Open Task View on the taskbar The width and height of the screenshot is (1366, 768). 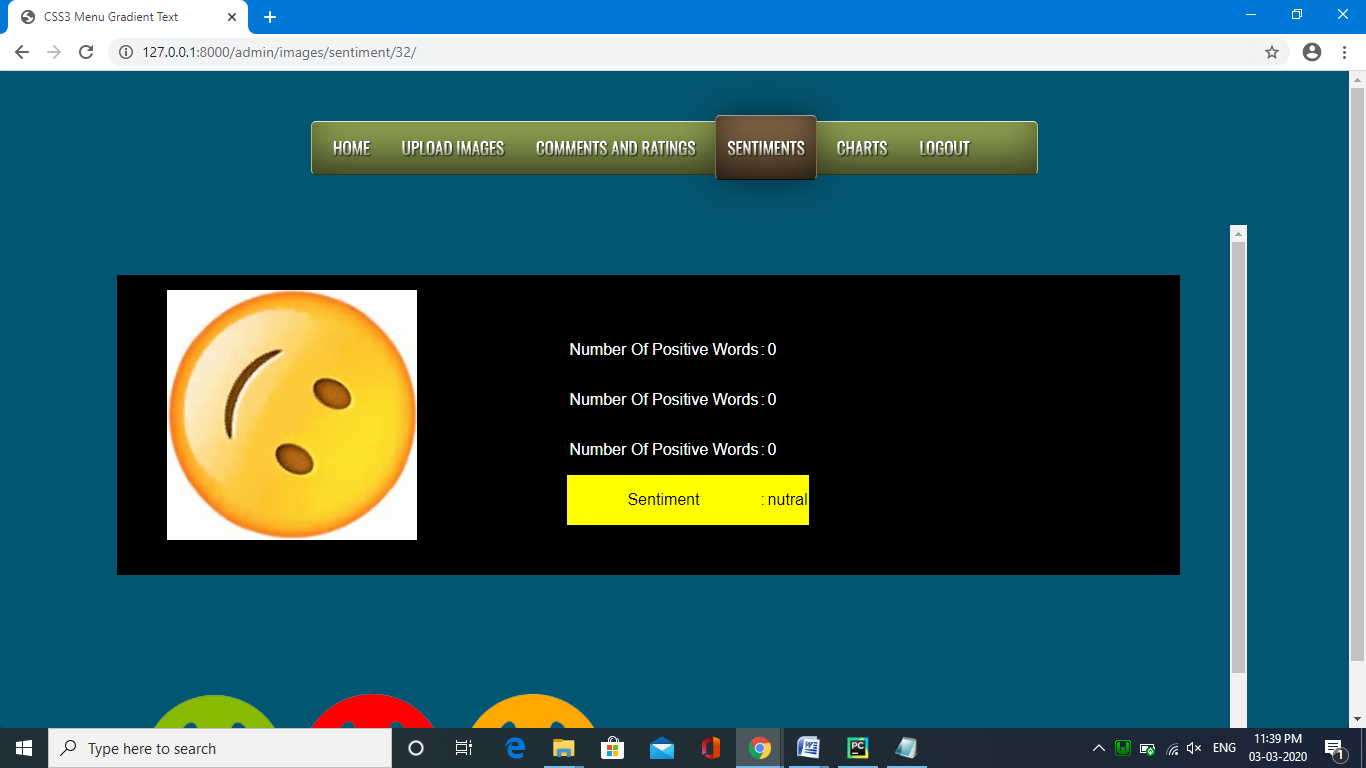[464, 748]
